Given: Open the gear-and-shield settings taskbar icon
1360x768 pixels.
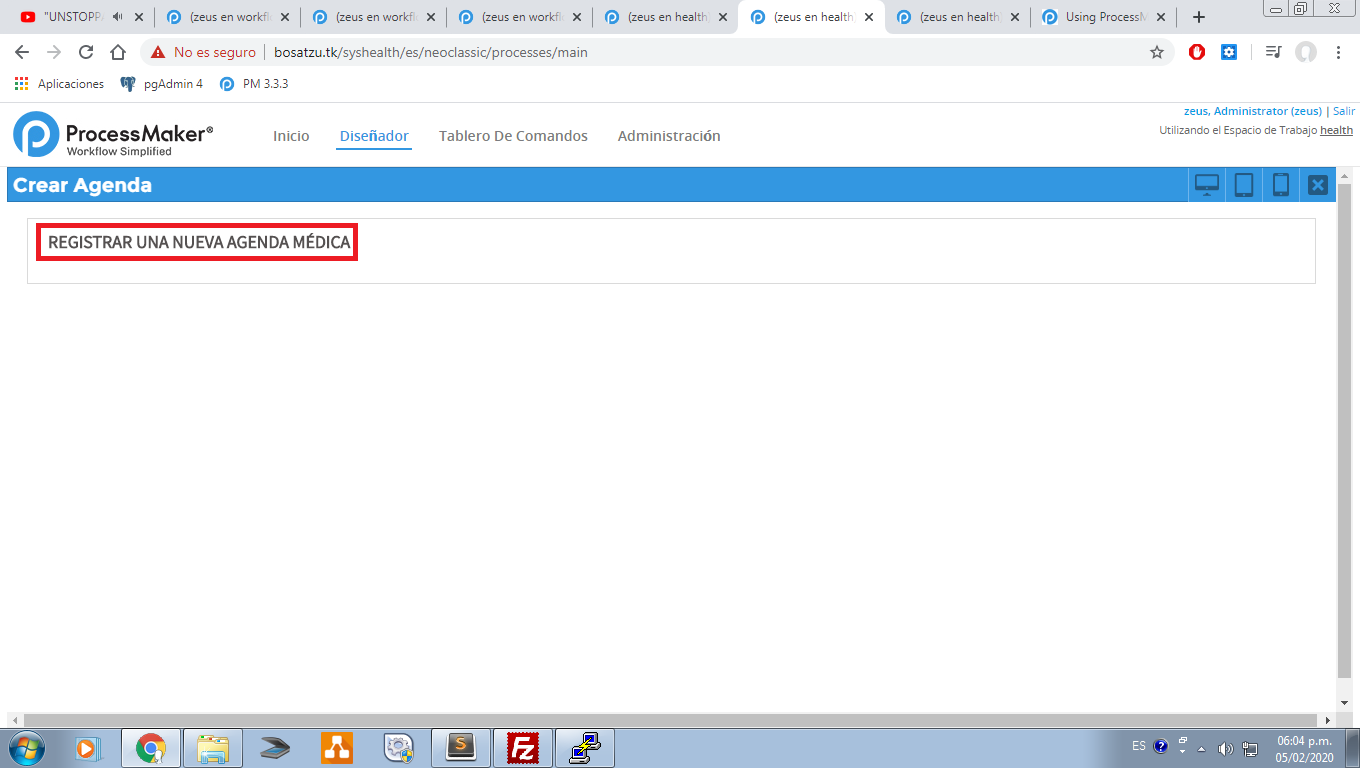Looking at the screenshot, I should coord(399,747).
